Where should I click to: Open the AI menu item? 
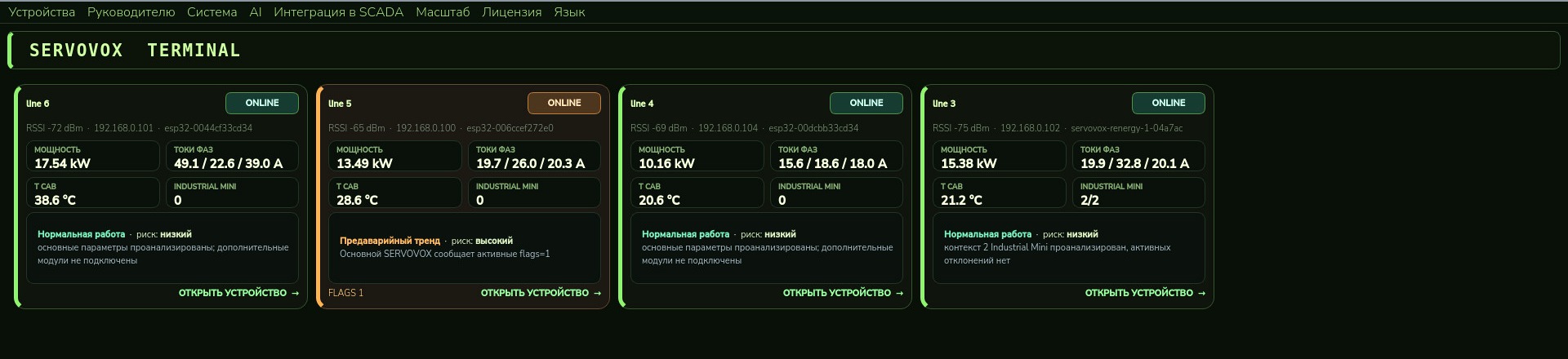point(256,12)
